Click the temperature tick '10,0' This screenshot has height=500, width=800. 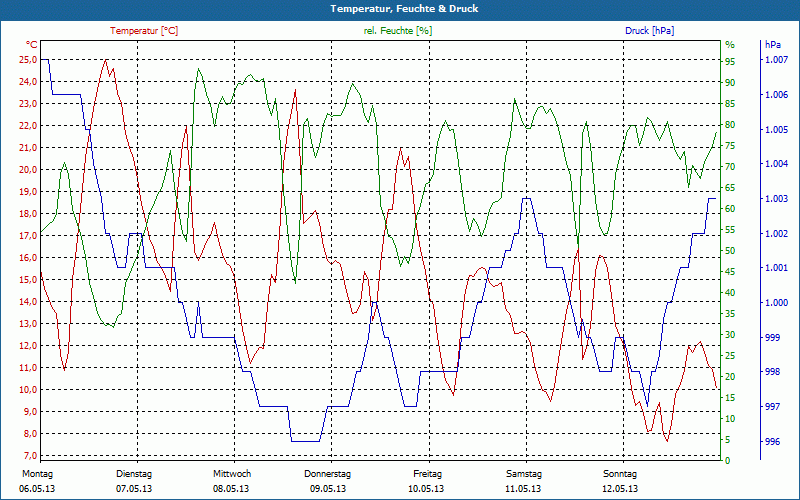[x=28, y=390]
